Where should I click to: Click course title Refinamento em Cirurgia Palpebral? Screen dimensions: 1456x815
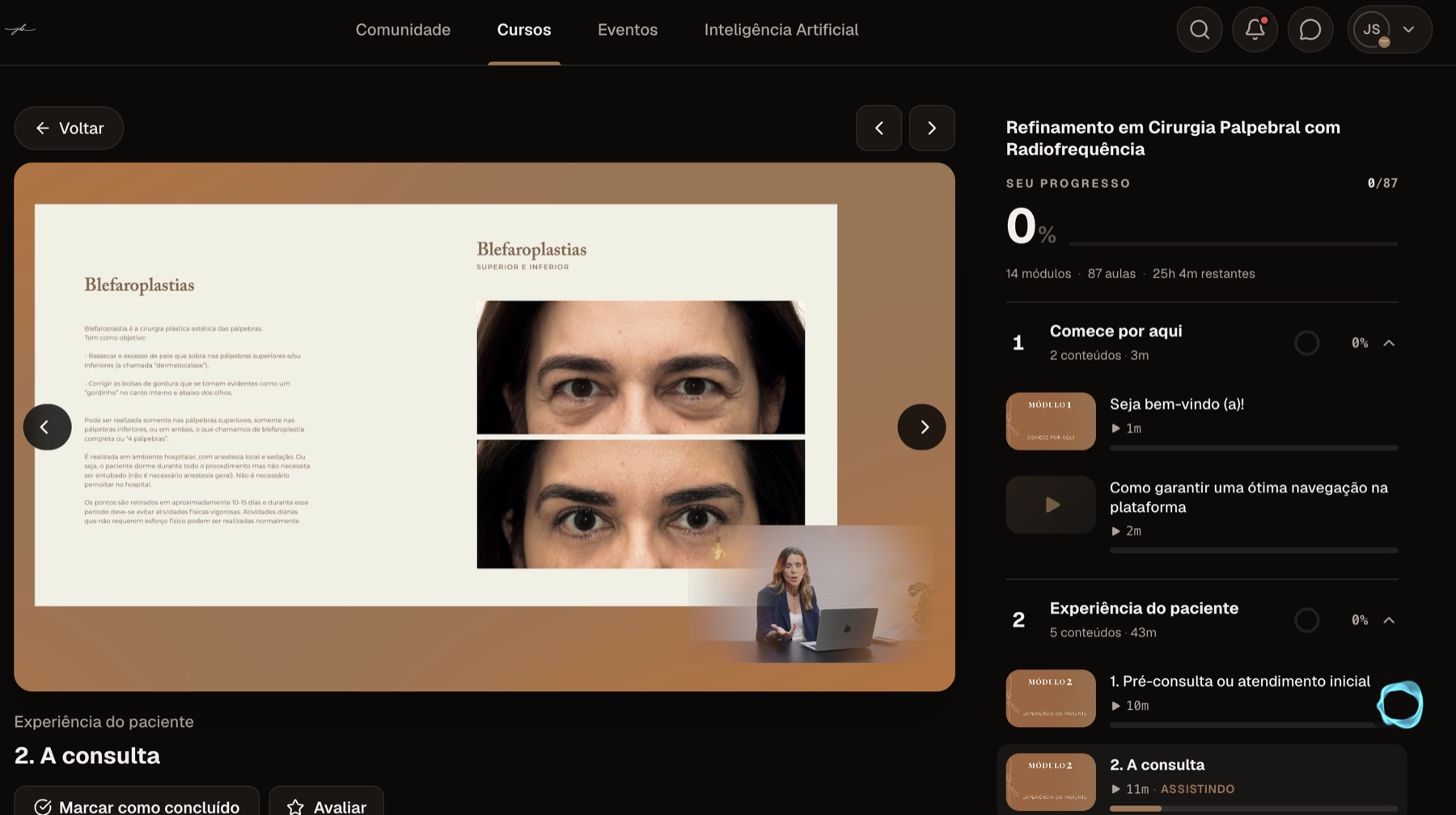[x=1173, y=138]
